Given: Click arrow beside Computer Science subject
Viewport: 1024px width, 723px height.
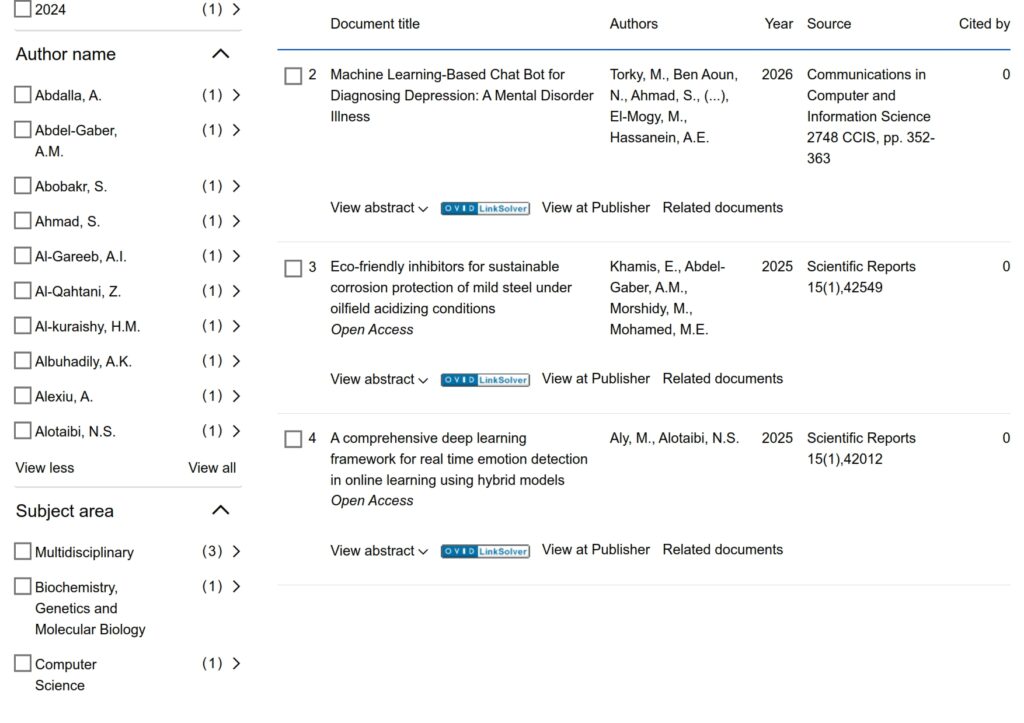Looking at the screenshot, I should coord(236,663).
